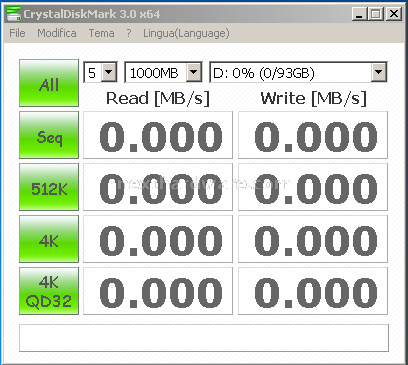This screenshot has width=408, height=365.
Task: Open the test count dropdown showing 5
Action: tap(100, 72)
